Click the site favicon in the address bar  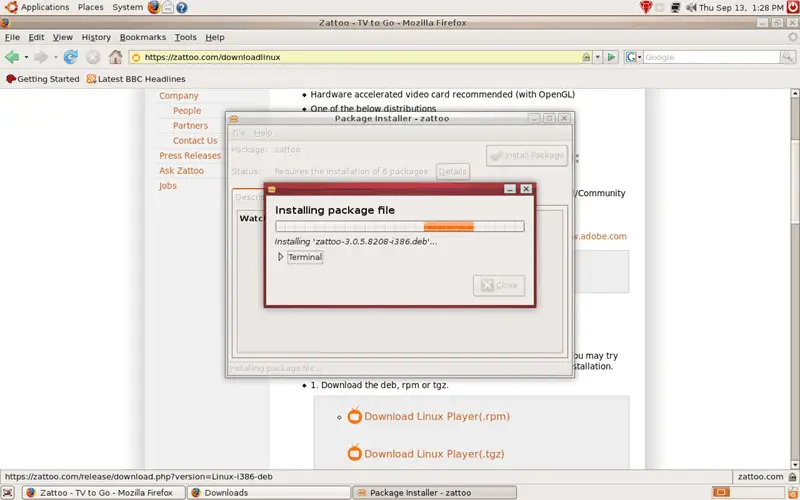(136, 57)
